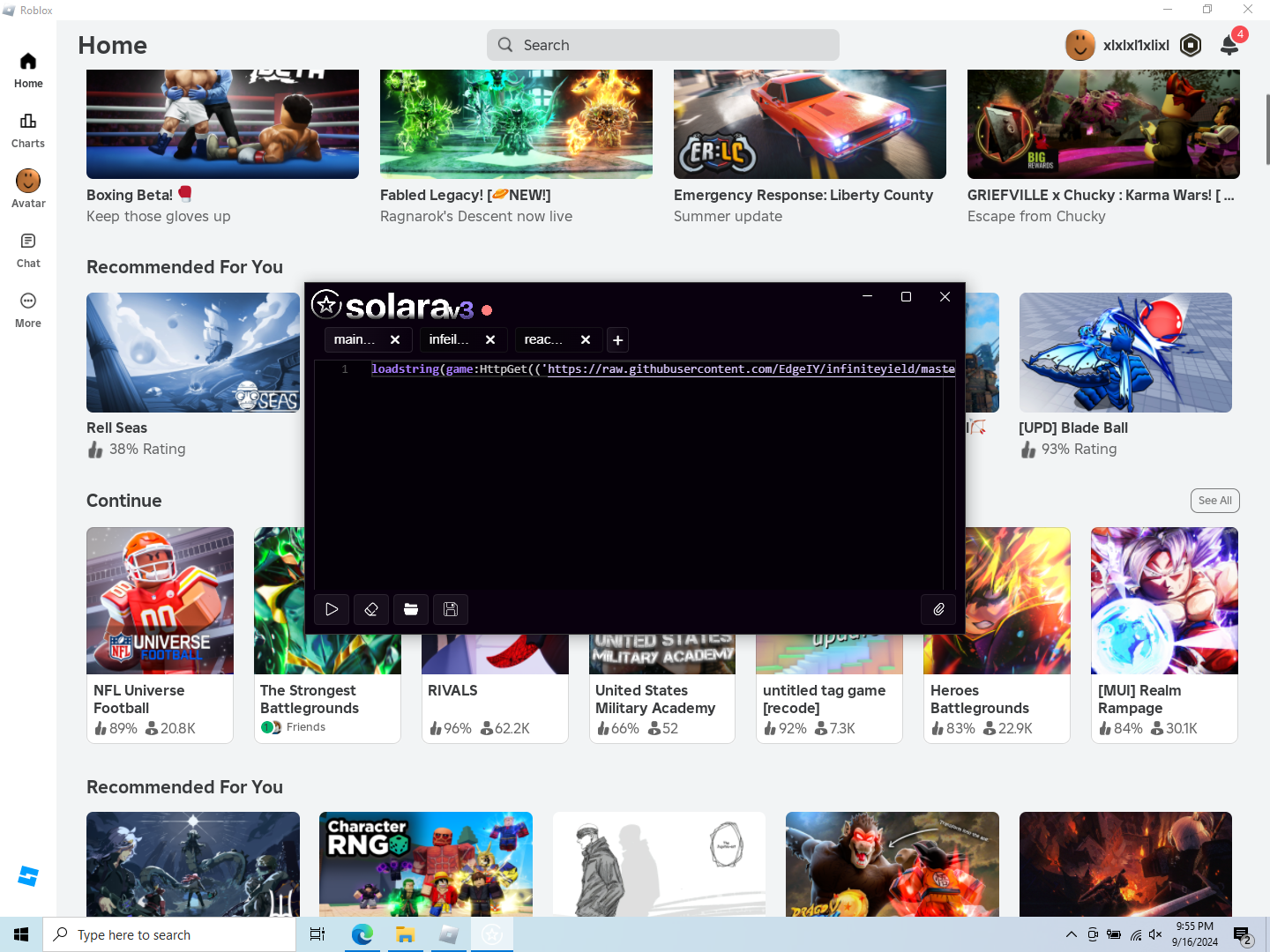Viewport: 1270px width, 952px height.
Task: Switch to the "reac..." script tab
Action: point(544,339)
